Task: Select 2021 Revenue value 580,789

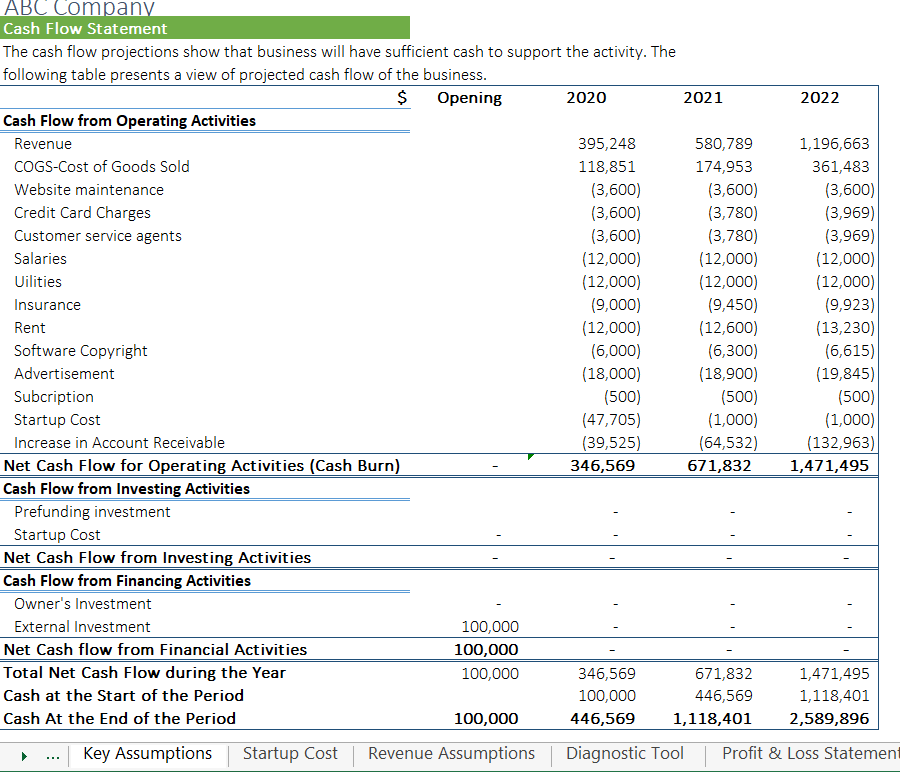Action: (x=724, y=143)
